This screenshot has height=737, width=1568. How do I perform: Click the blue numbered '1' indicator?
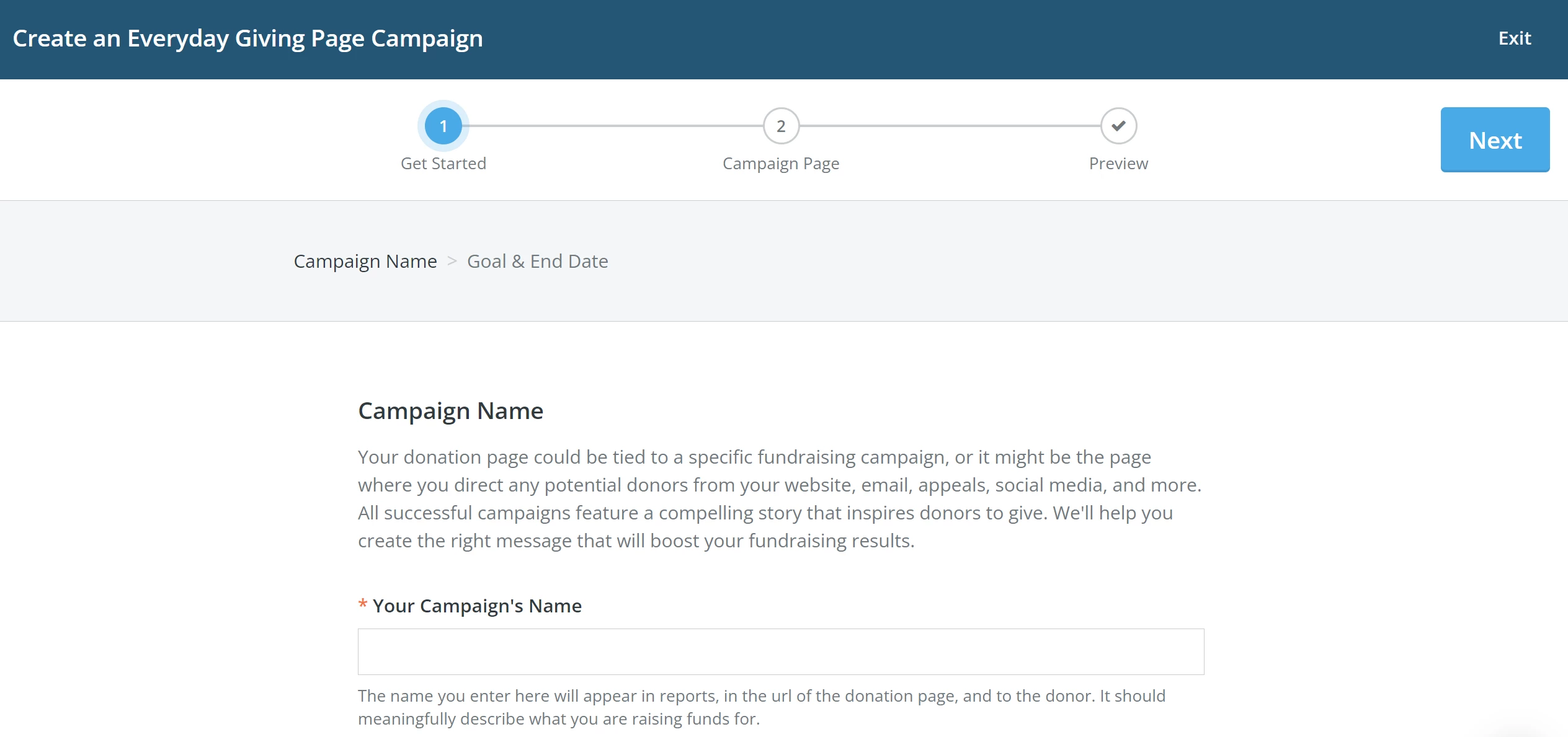(x=443, y=125)
